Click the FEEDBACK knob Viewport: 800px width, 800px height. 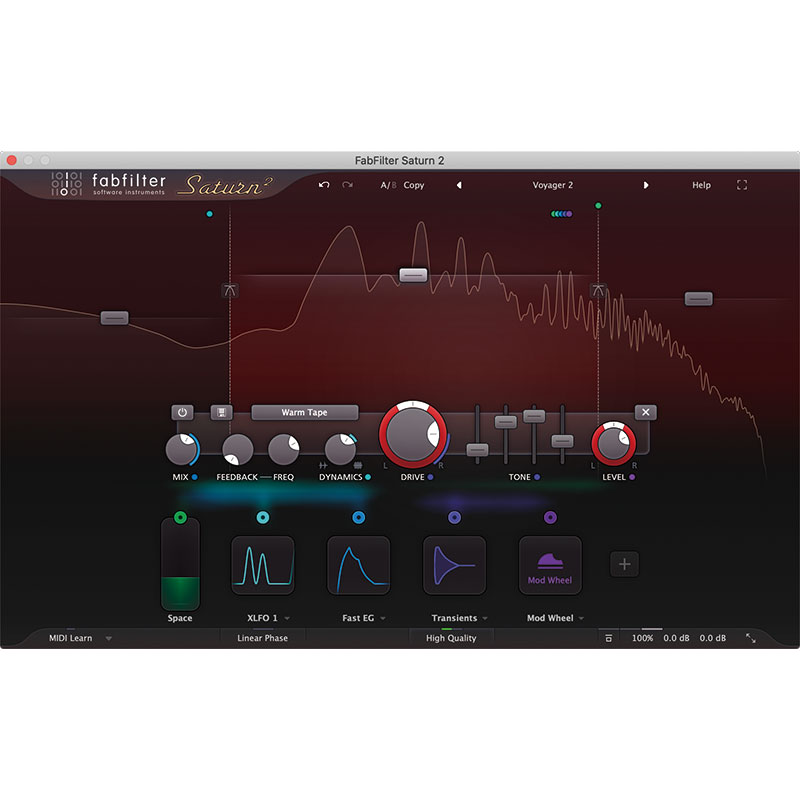click(237, 449)
